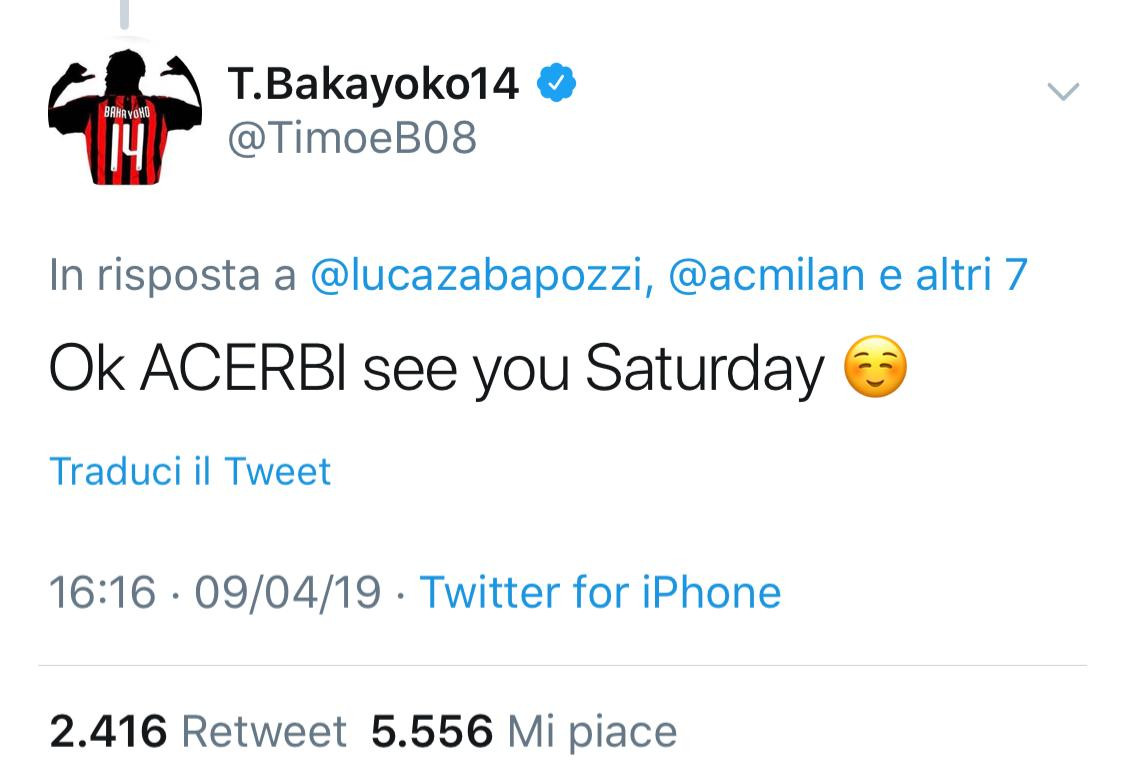Open the tweet timestamp 16:16

[x=102, y=592]
